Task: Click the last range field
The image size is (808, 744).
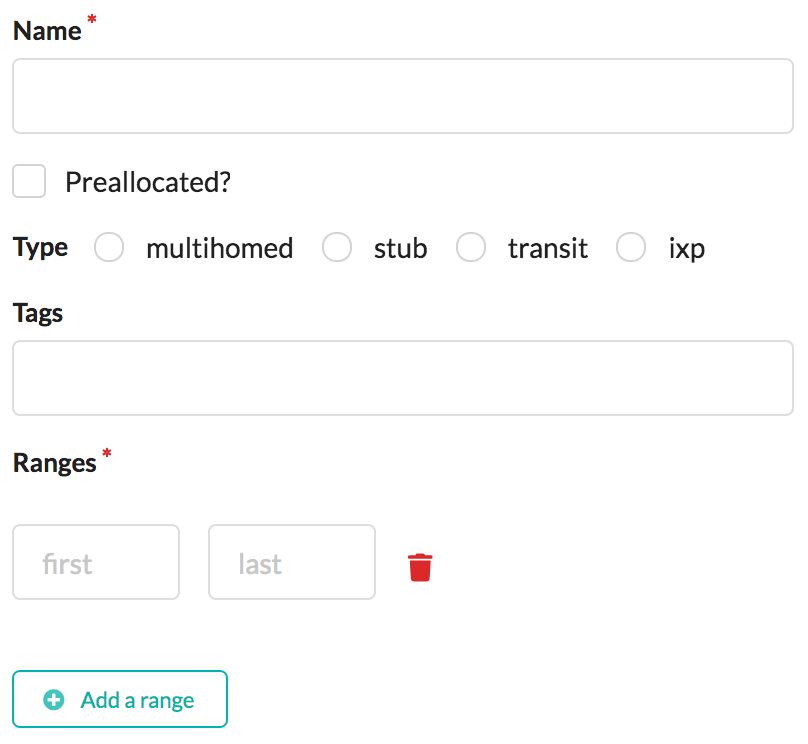Action: click(291, 562)
